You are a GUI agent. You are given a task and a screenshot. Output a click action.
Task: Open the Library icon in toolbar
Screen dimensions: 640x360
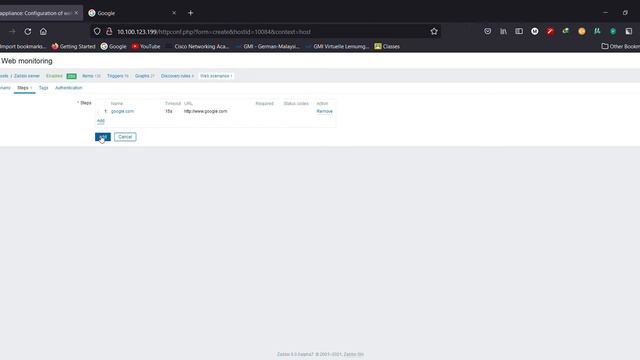pos(503,31)
